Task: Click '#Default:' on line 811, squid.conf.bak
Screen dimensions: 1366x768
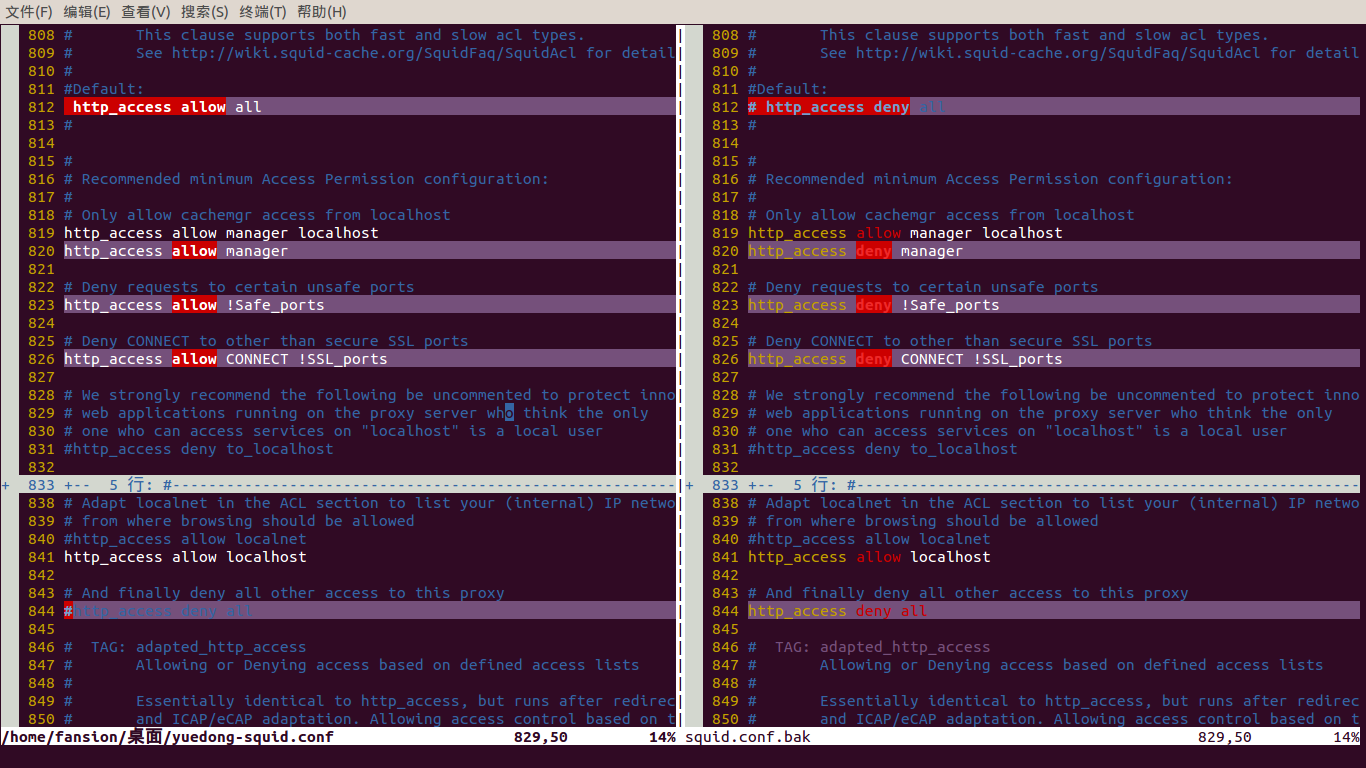Action: coord(788,89)
